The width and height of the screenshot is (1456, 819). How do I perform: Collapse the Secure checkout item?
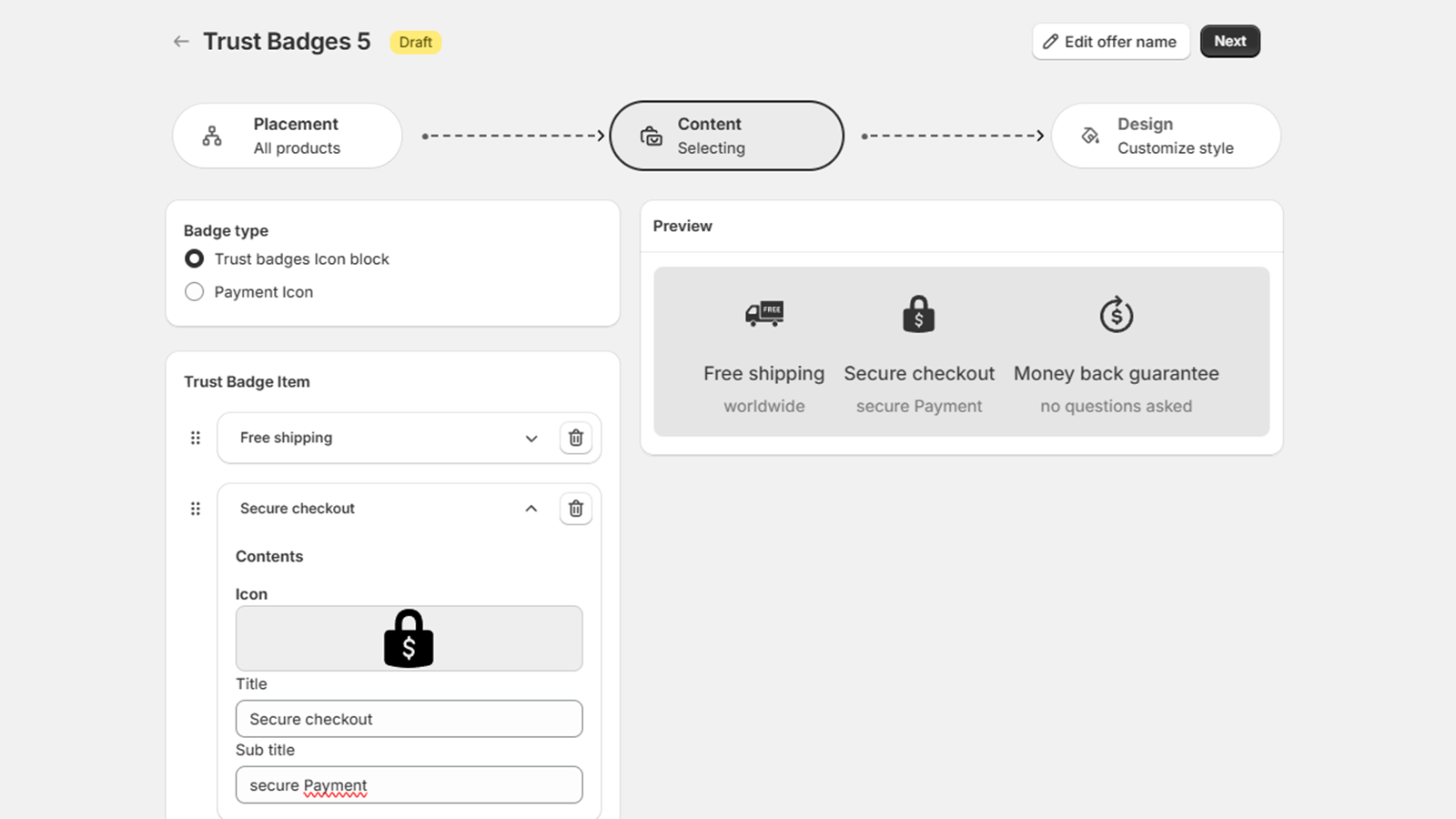point(531,509)
